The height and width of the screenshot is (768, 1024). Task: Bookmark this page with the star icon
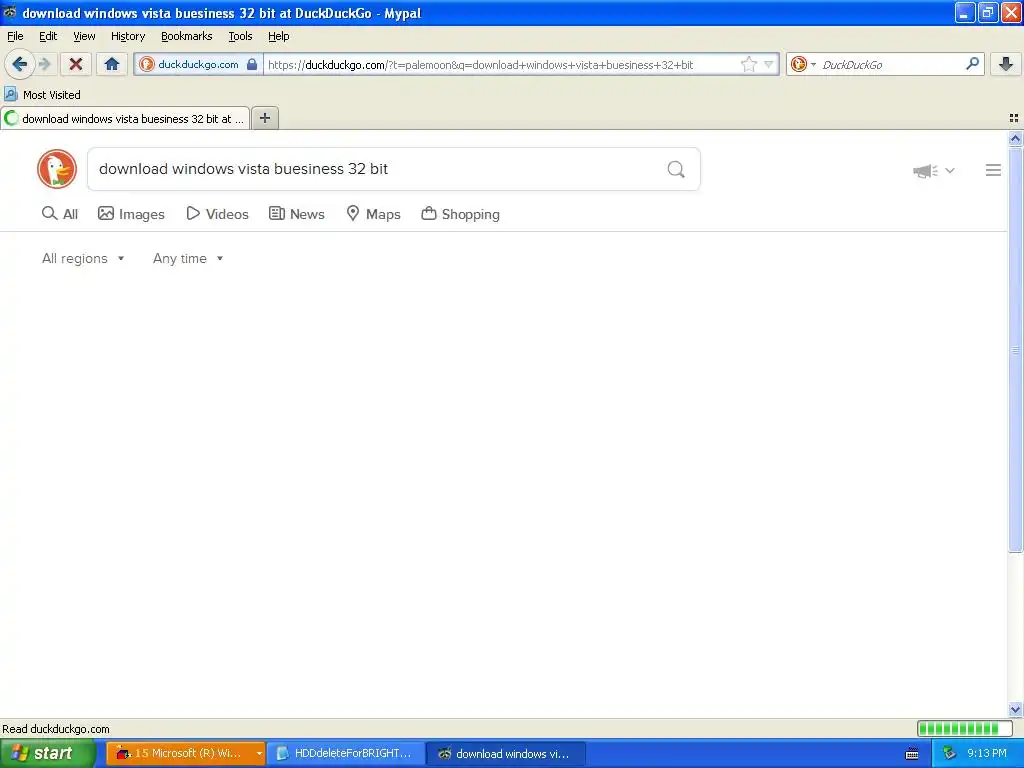pos(748,64)
